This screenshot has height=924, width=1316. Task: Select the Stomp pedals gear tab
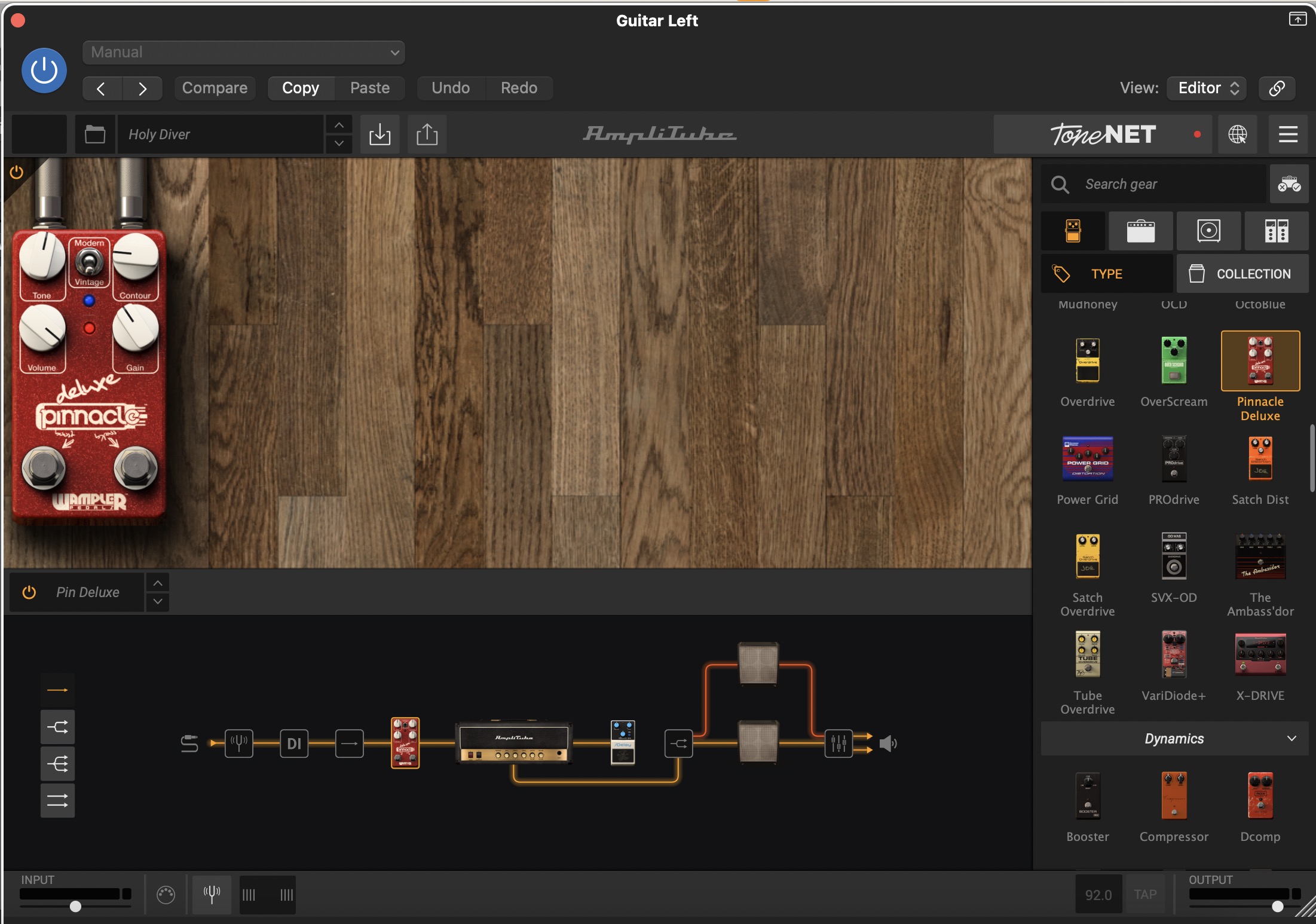1073,231
